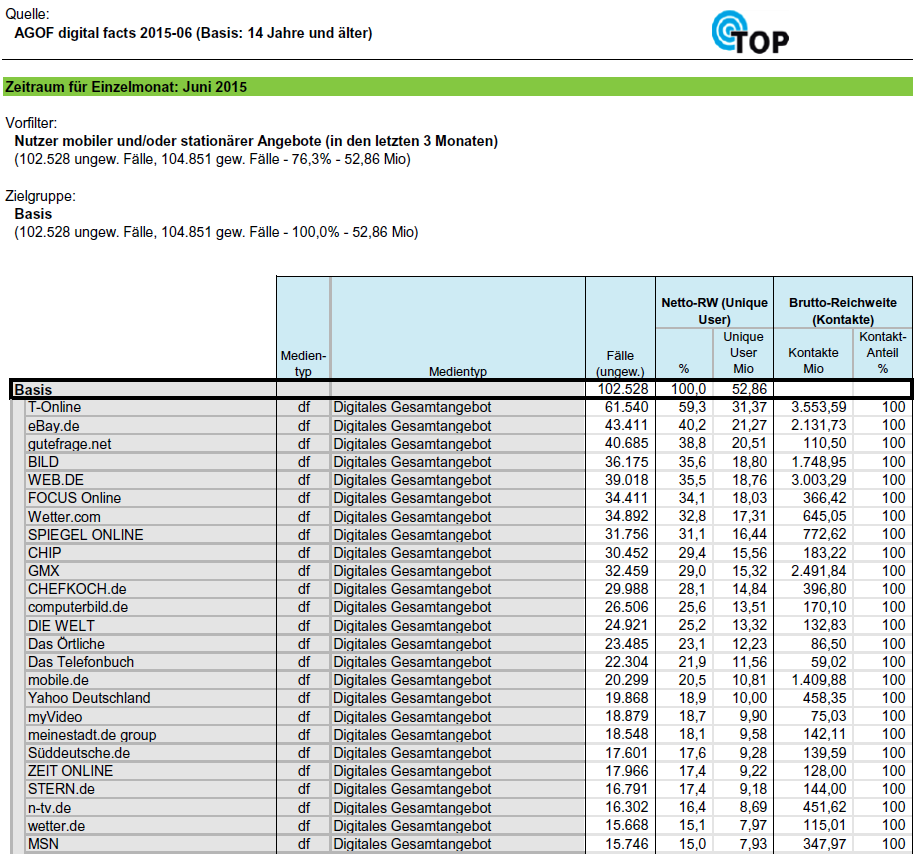
Task: Select Basis total cases value 102.528
Action: tap(623, 389)
